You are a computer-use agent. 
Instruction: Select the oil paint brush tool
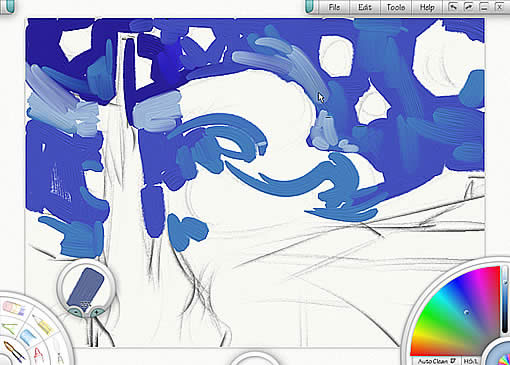click(x=13, y=352)
